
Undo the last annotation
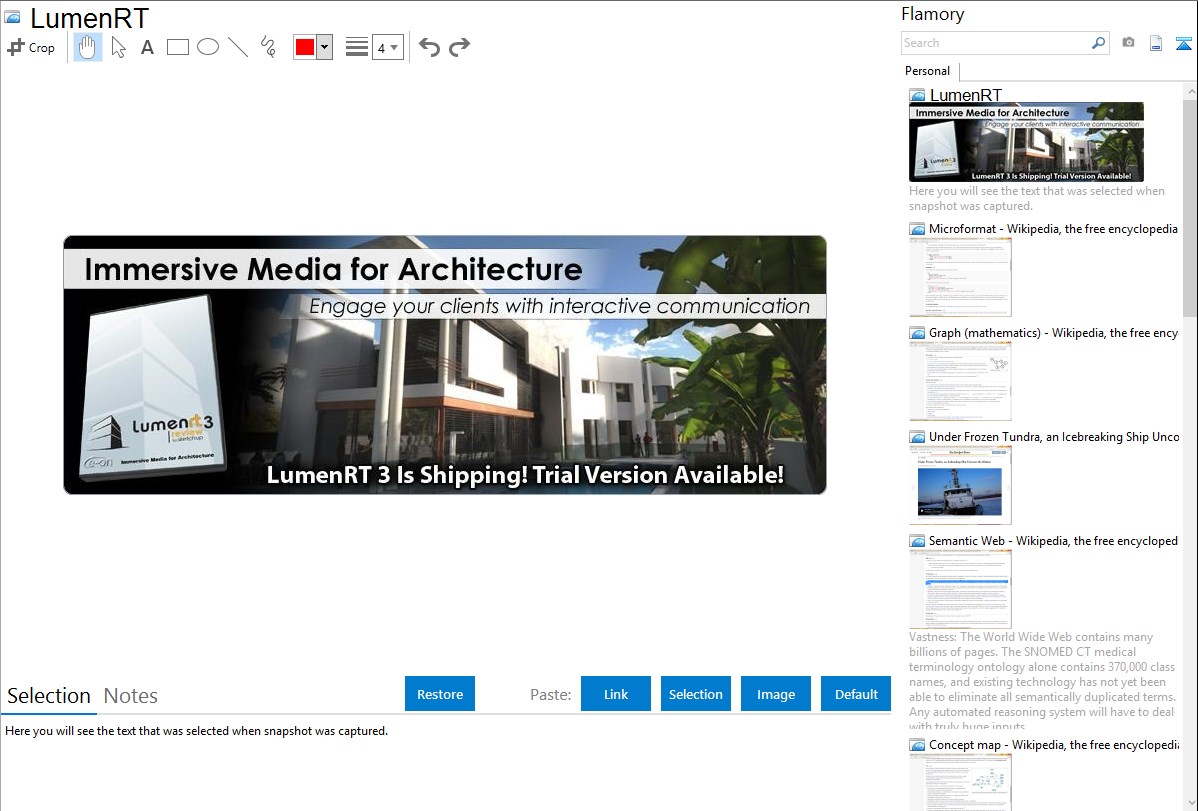[429, 47]
